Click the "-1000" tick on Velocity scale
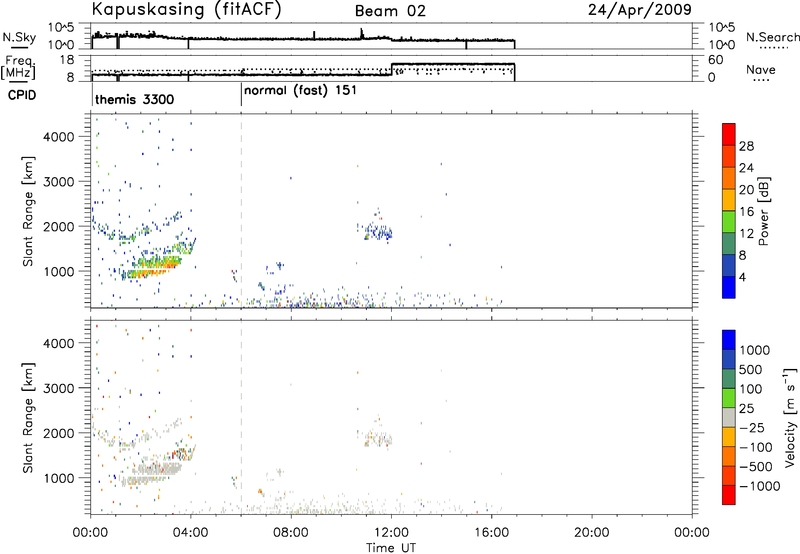 [x=760, y=486]
